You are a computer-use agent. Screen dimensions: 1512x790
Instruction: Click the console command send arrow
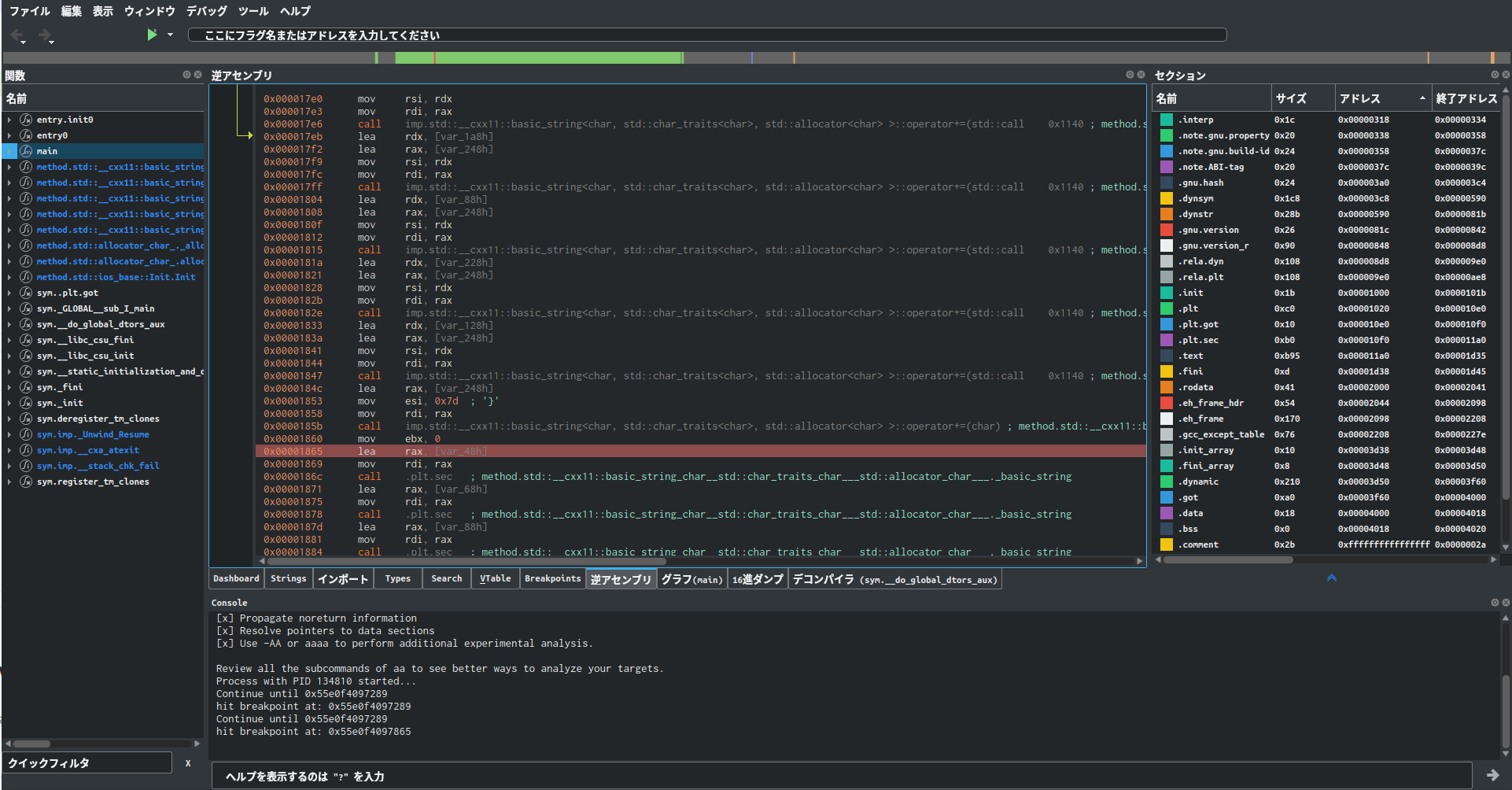(x=1492, y=775)
